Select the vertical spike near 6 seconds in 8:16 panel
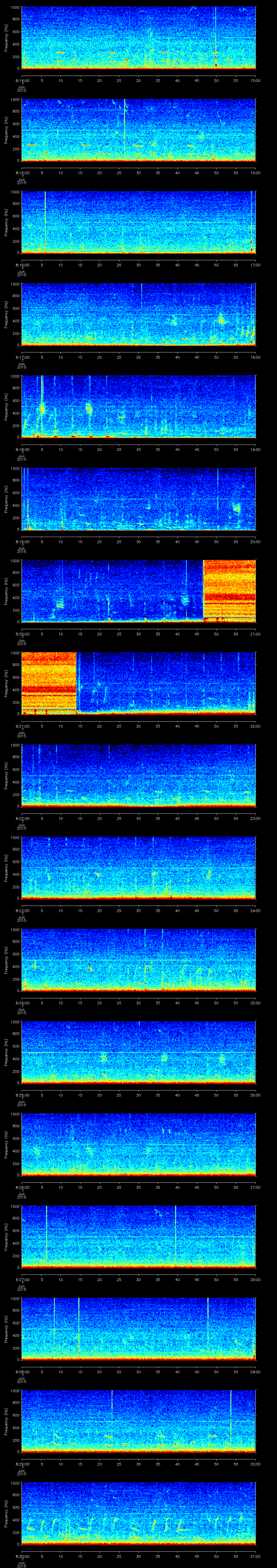277x1568 pixels. coord(45,219)
